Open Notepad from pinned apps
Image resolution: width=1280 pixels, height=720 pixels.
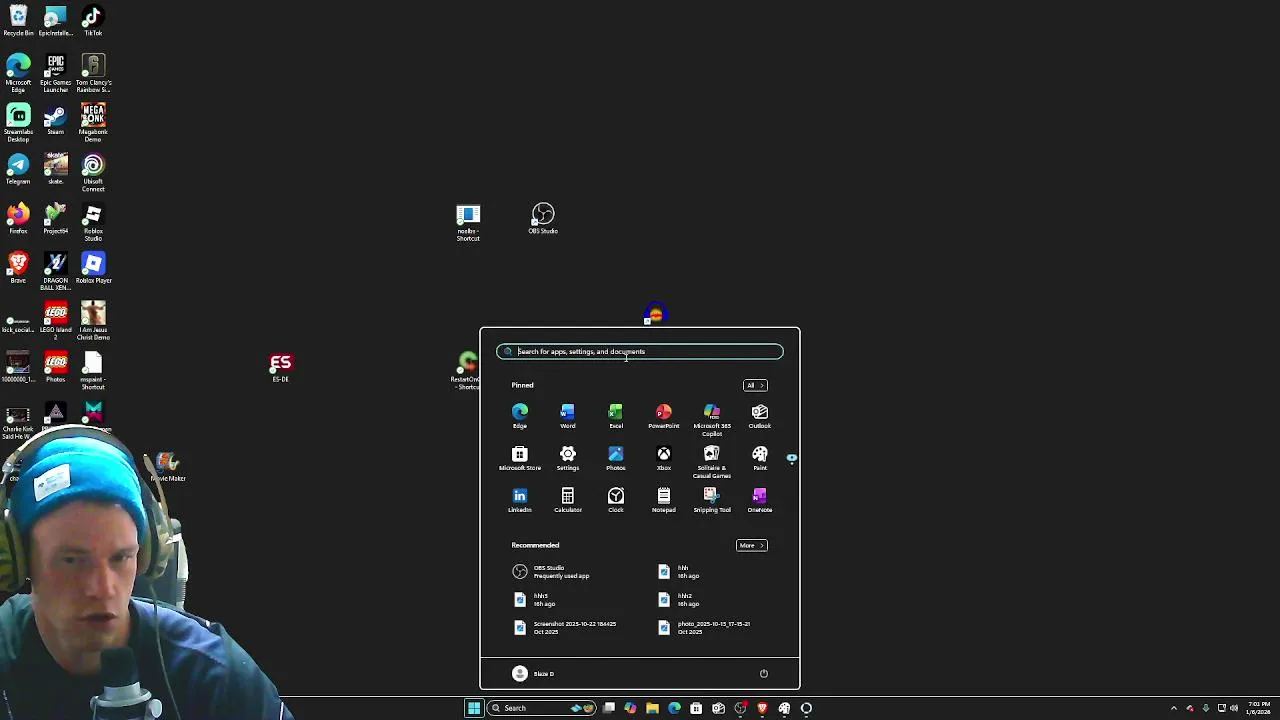[664, 501]
